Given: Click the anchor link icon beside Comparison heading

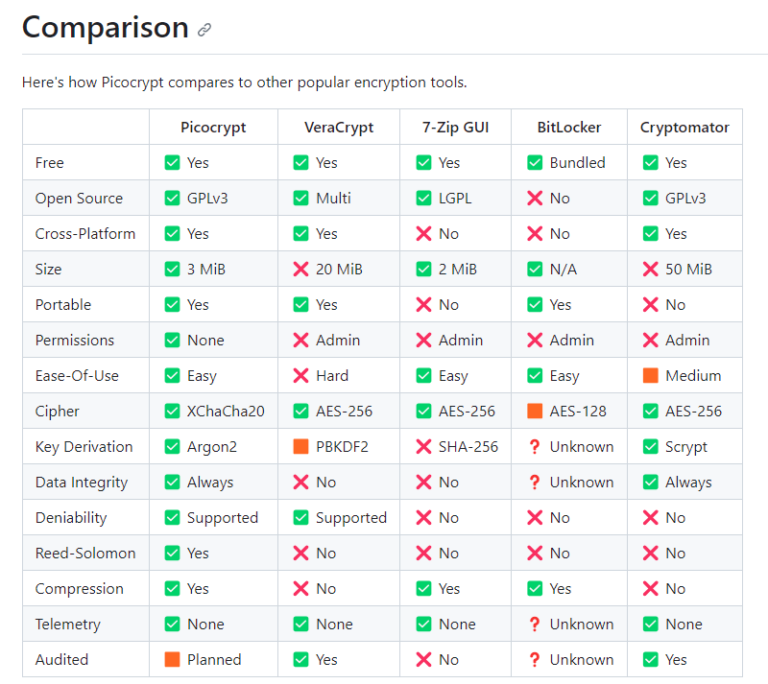Looking at the screenshot, I should coord(205,30).
